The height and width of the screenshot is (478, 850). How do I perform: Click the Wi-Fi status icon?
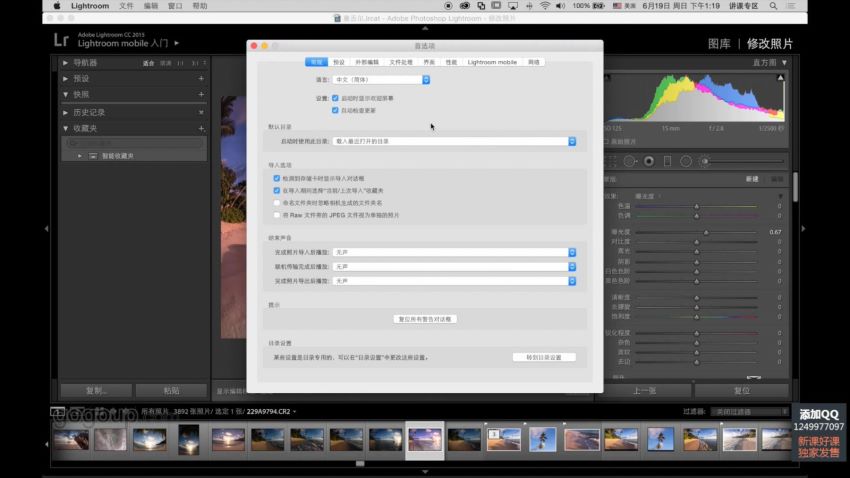(545, 6)
